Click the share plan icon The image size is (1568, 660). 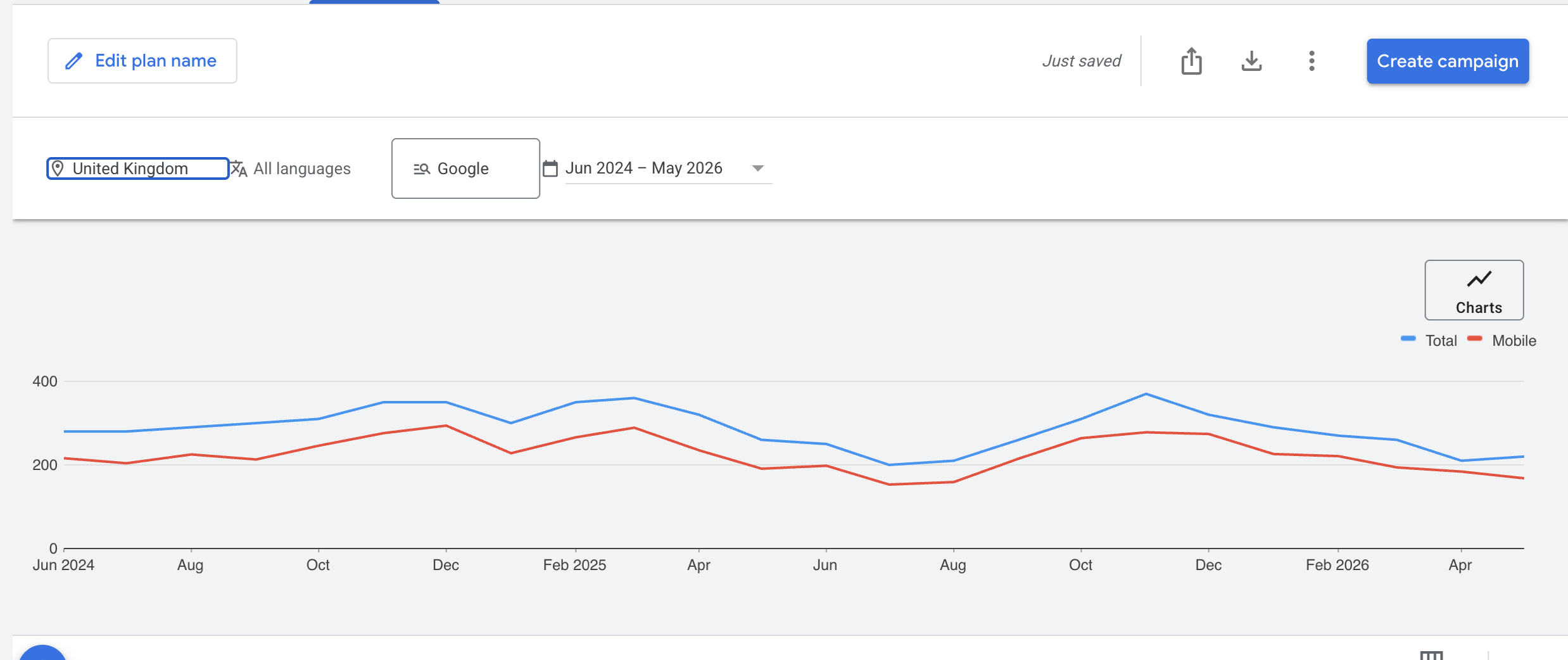pyautogui.click(x=1191, y=61)
